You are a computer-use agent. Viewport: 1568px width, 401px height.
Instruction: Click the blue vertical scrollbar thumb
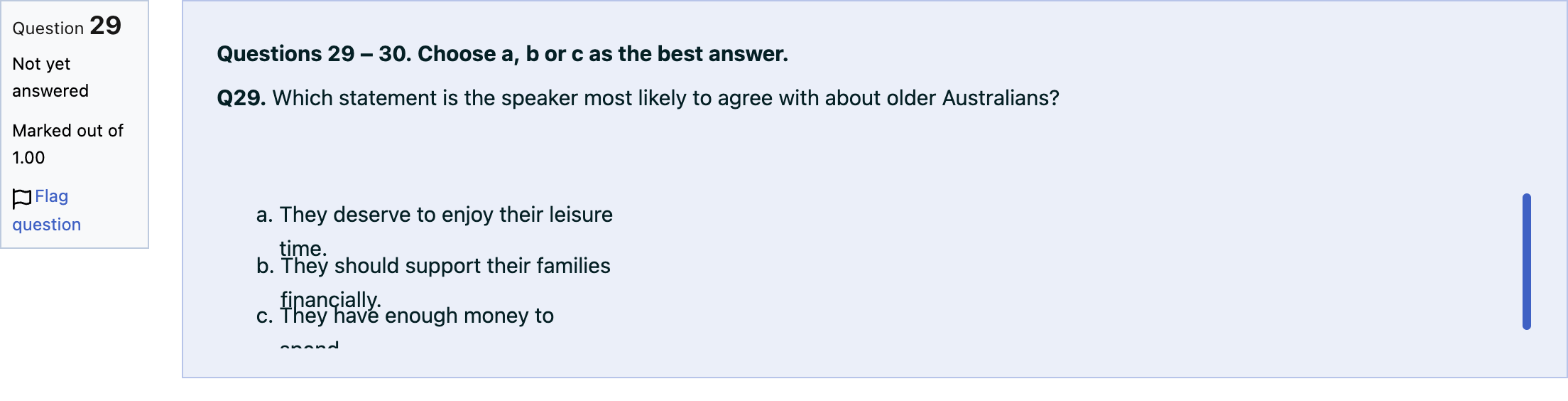(1526, 262)
